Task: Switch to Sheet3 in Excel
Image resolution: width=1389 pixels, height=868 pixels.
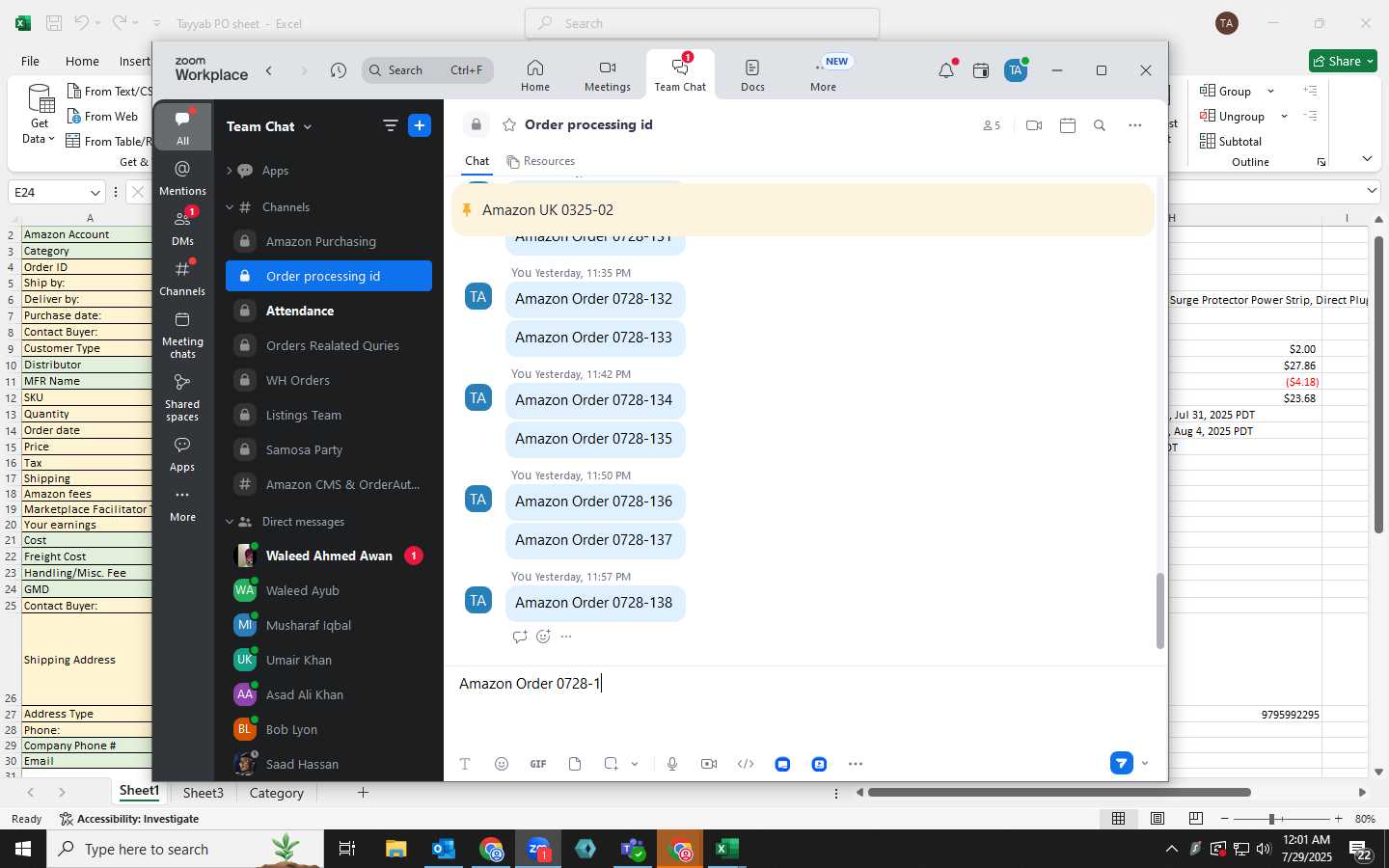Action: (x=204, y=793)
